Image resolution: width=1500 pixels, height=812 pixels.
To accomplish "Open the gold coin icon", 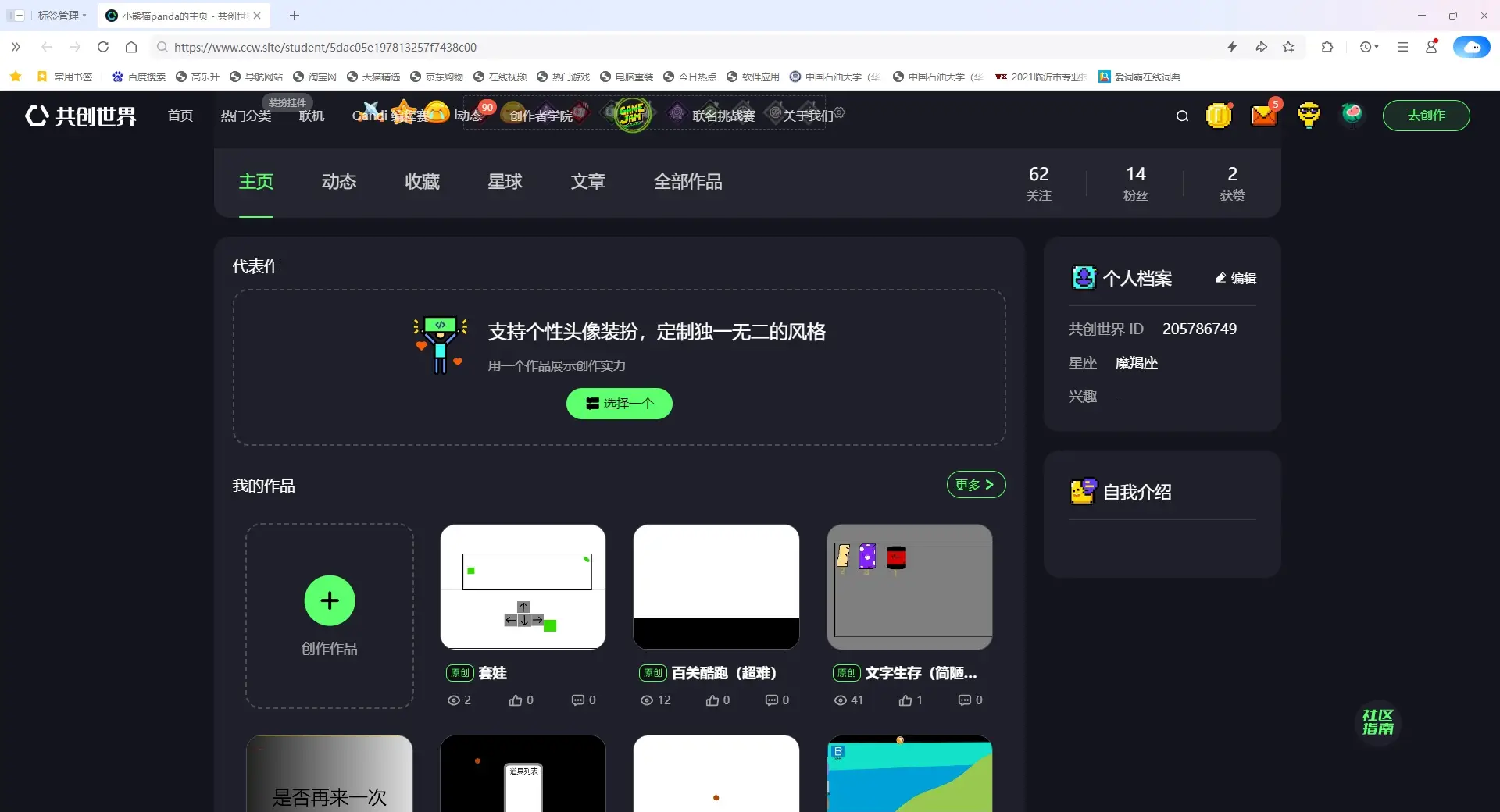I will tap(1219, 115).
